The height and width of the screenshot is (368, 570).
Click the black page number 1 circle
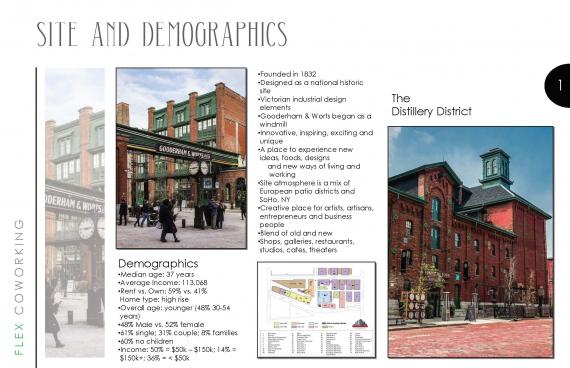[x=558, y=85]
